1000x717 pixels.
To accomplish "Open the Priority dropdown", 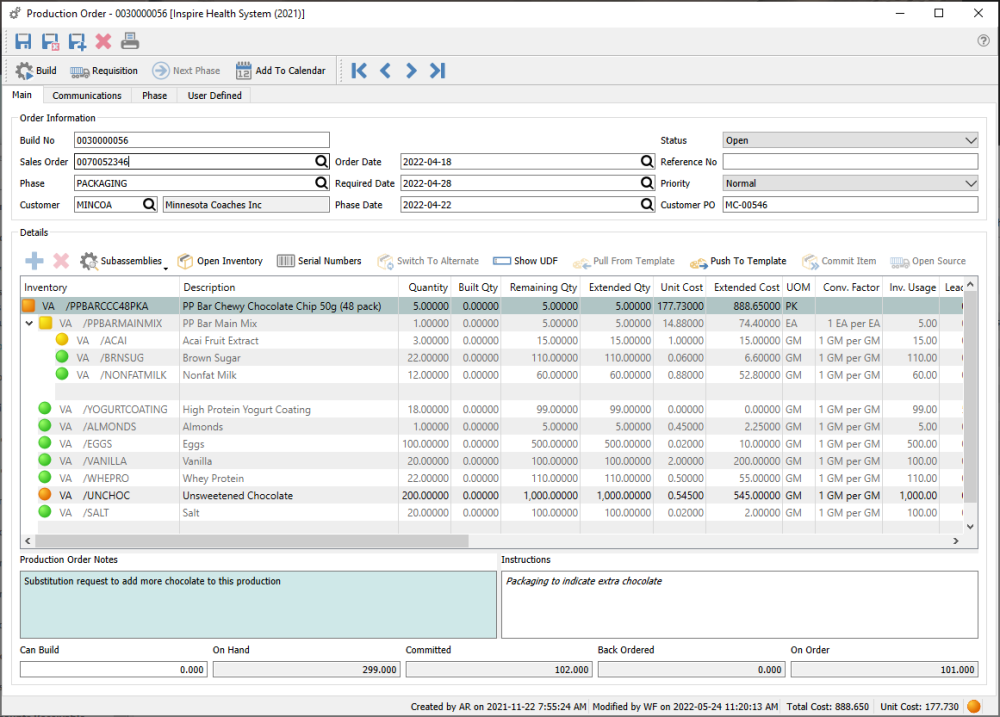I will coord(970,184).
